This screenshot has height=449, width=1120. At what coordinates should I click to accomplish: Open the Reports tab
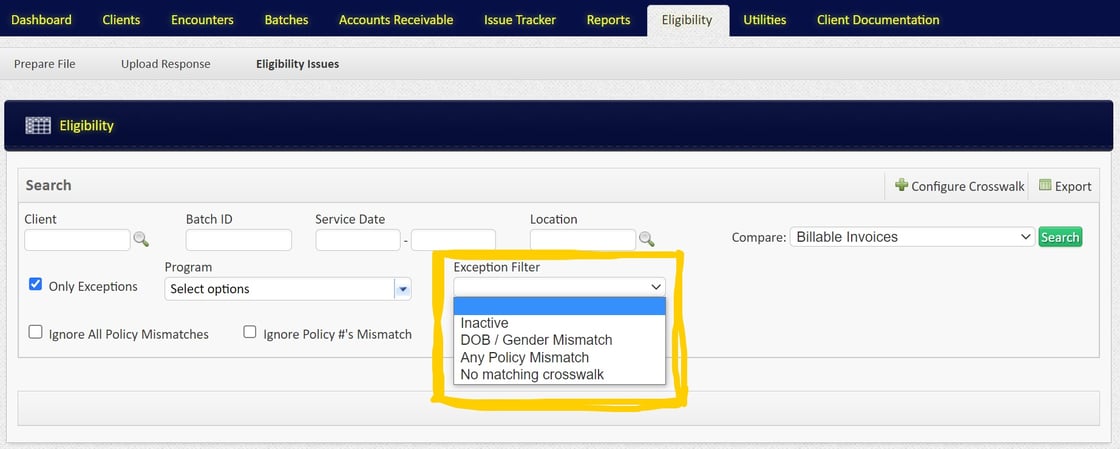point(609,20)
